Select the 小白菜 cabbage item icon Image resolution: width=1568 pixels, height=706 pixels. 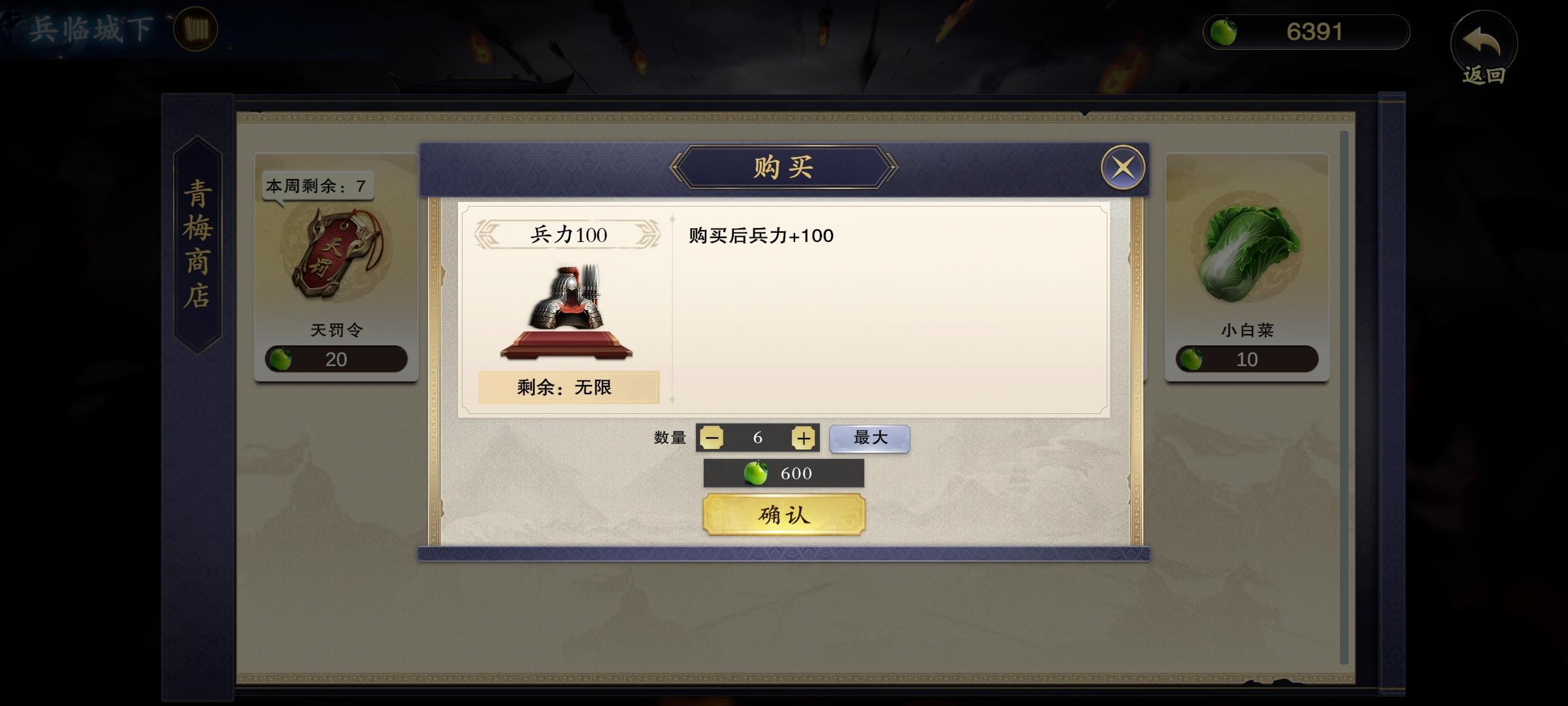(1247, 252)
